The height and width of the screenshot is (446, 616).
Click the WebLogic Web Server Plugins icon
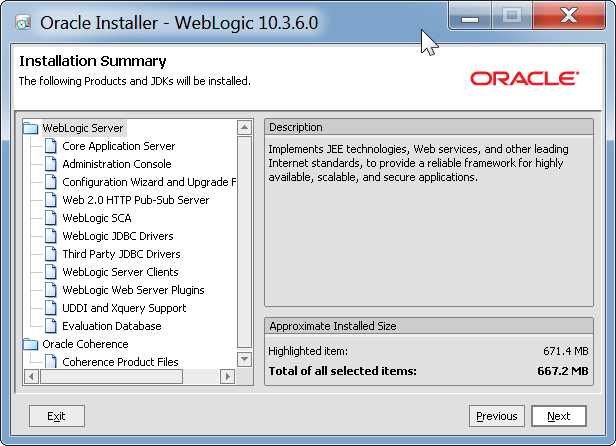(50, 290)
